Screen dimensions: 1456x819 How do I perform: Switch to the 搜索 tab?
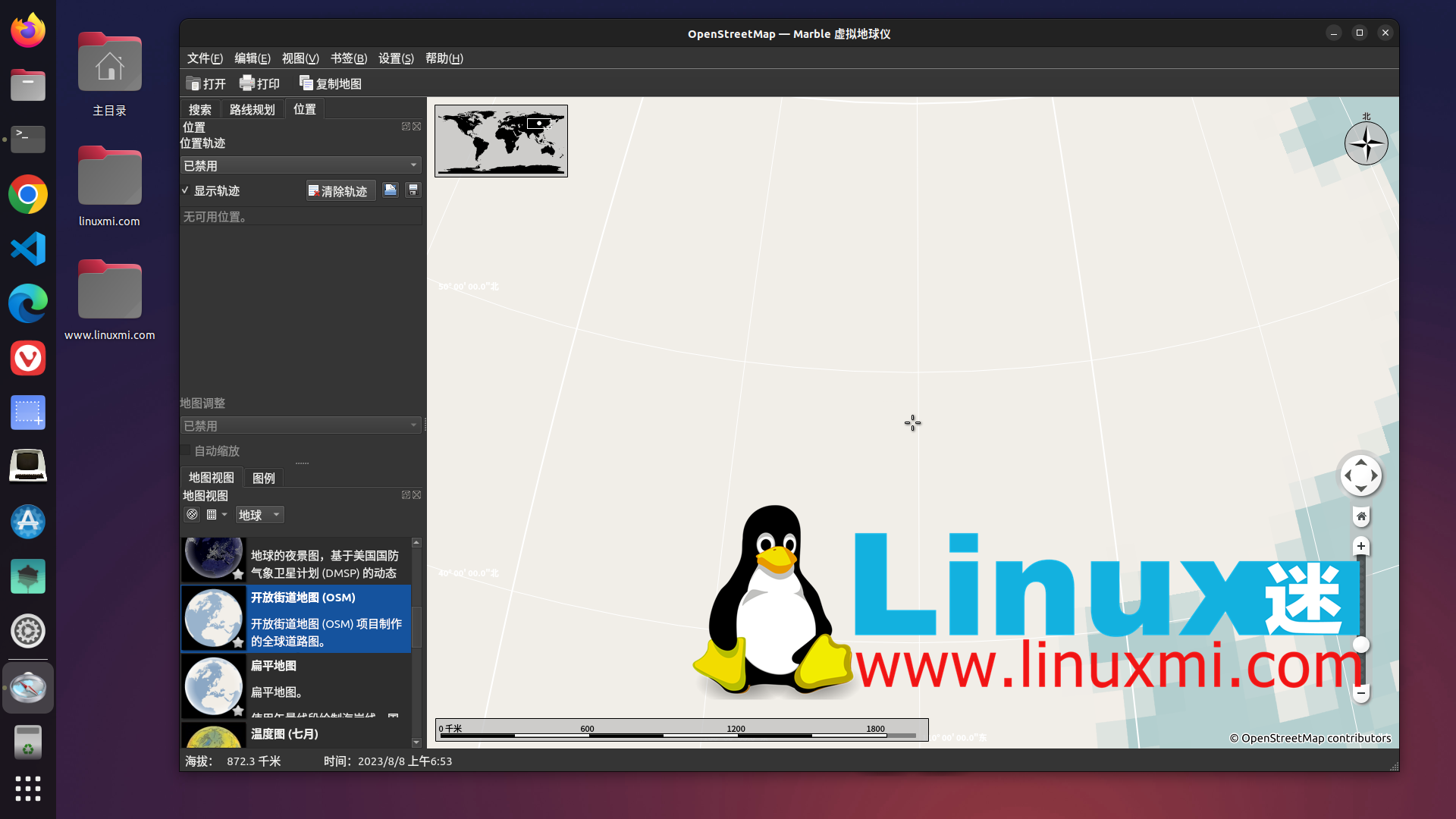tap(200, 109)
